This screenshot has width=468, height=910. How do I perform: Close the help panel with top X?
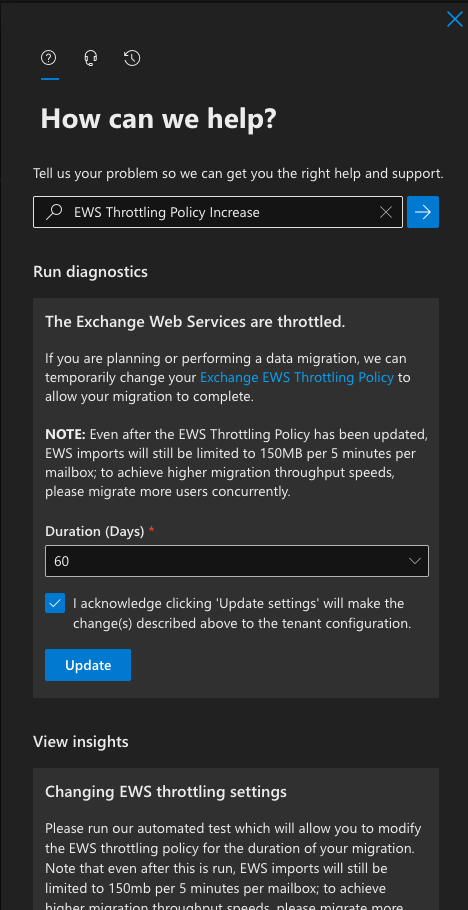(x=455, y=19)
